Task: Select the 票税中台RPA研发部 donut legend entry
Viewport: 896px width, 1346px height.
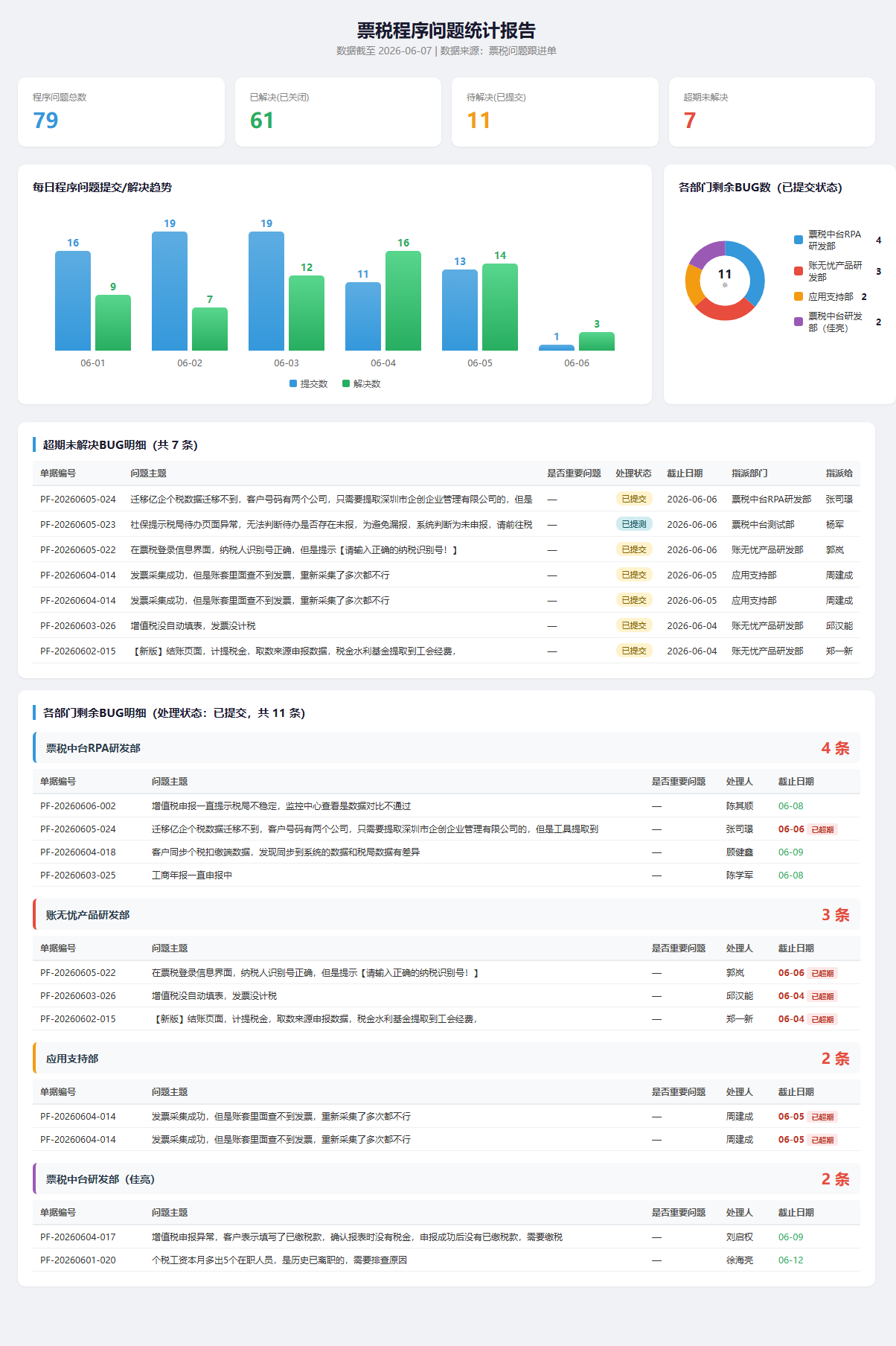Action: pos(837,240)
